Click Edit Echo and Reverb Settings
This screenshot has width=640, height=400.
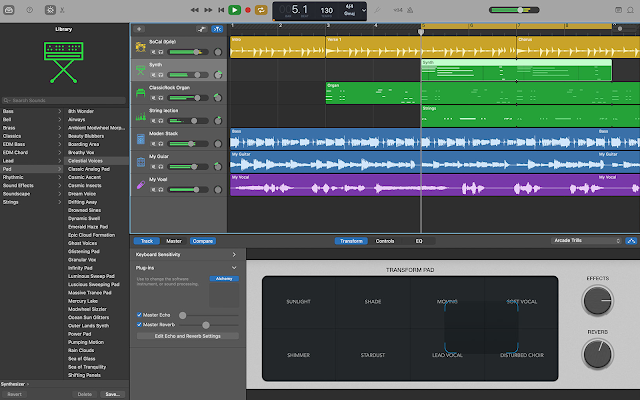188,336
